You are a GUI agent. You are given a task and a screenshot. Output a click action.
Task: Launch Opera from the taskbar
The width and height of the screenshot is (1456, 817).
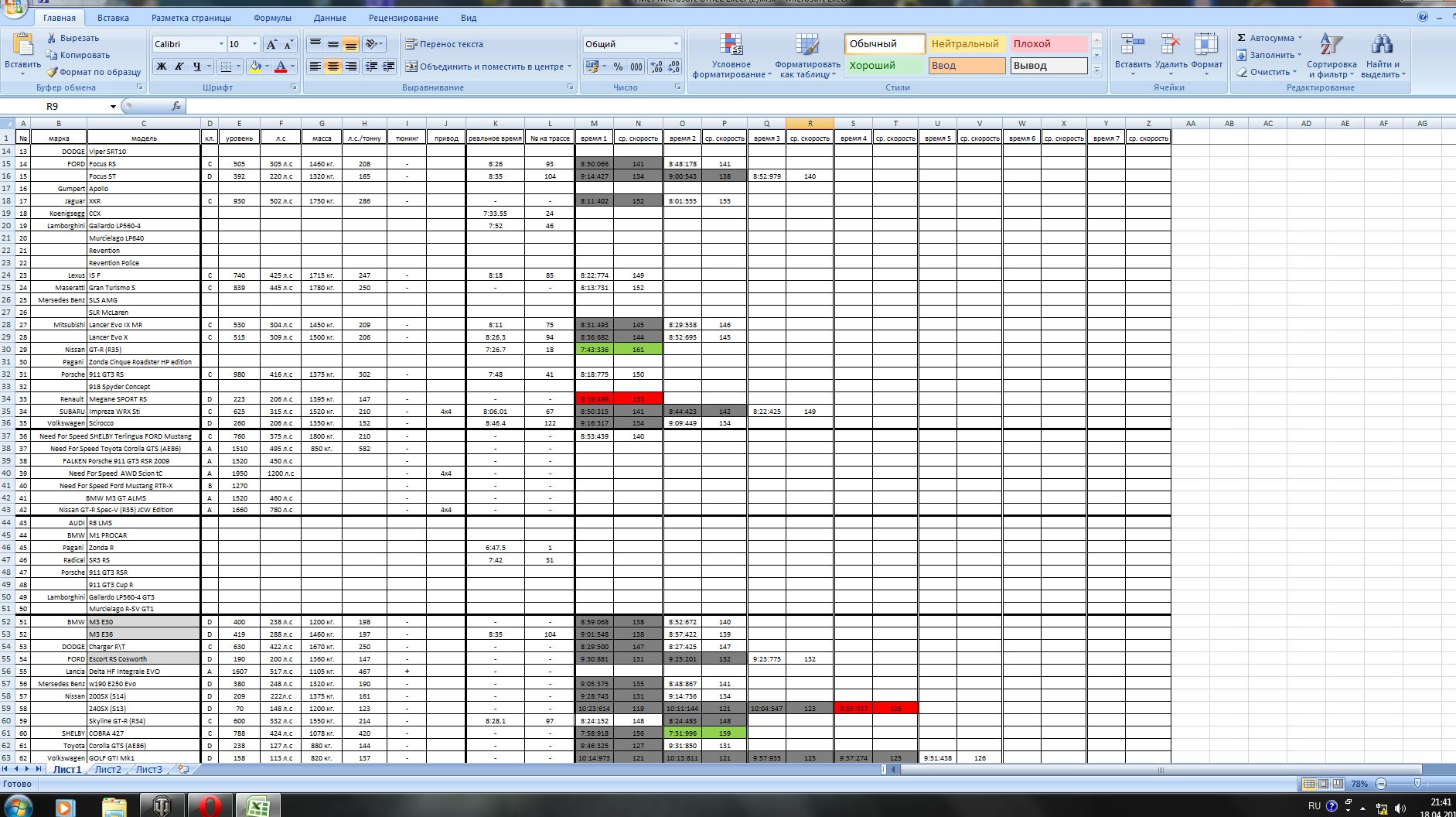click(x=210, y=807)
